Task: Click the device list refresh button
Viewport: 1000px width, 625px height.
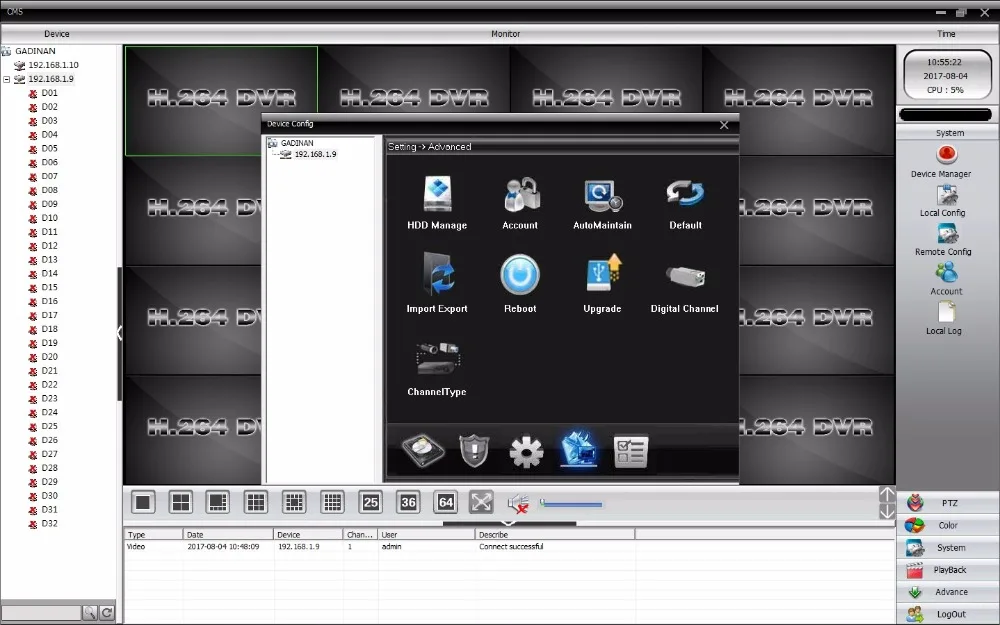Action: tap(107, 613)
